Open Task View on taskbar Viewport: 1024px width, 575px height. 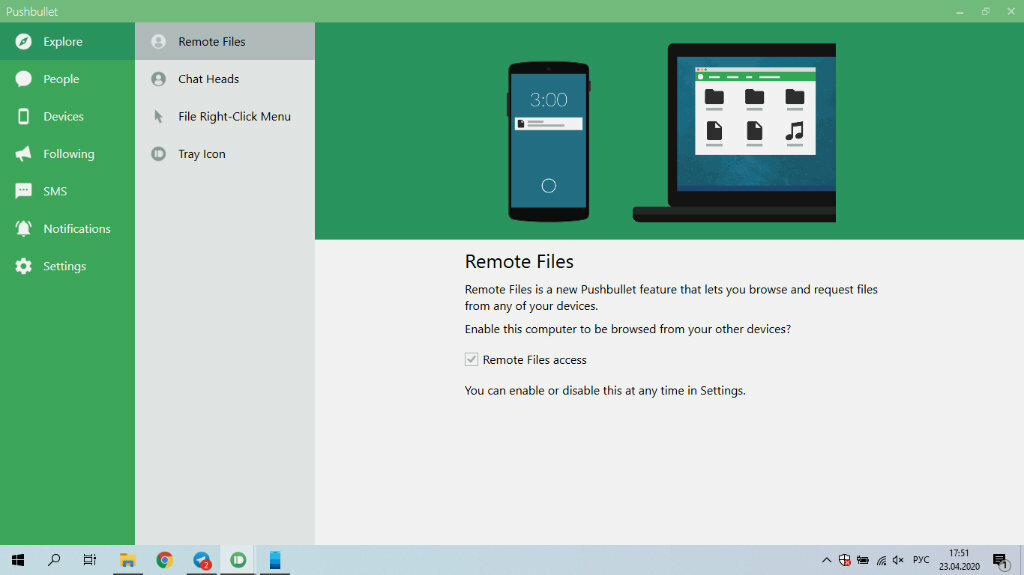[x=90, y=560]
